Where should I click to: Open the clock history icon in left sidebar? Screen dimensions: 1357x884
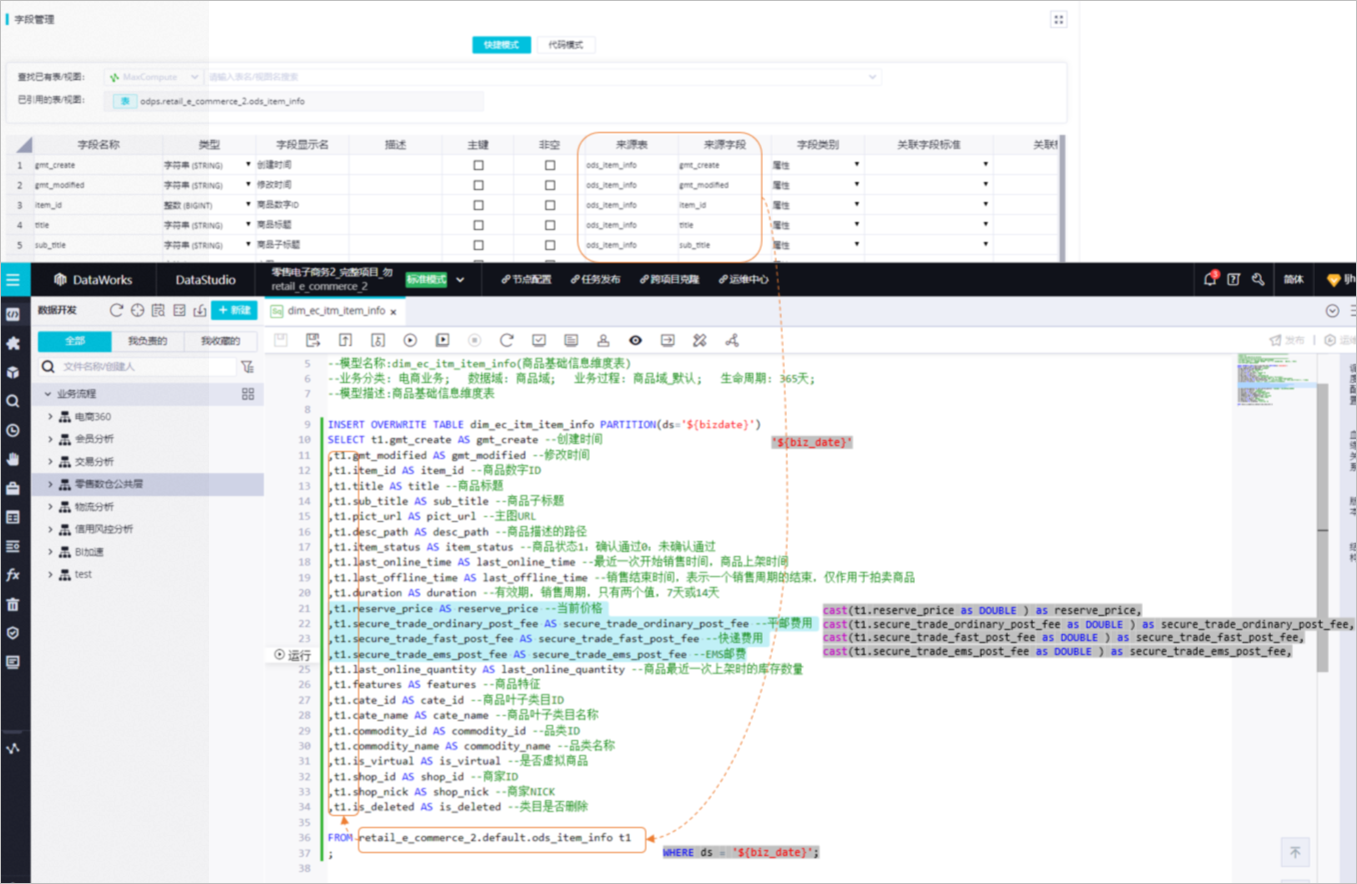pos(13,430)
